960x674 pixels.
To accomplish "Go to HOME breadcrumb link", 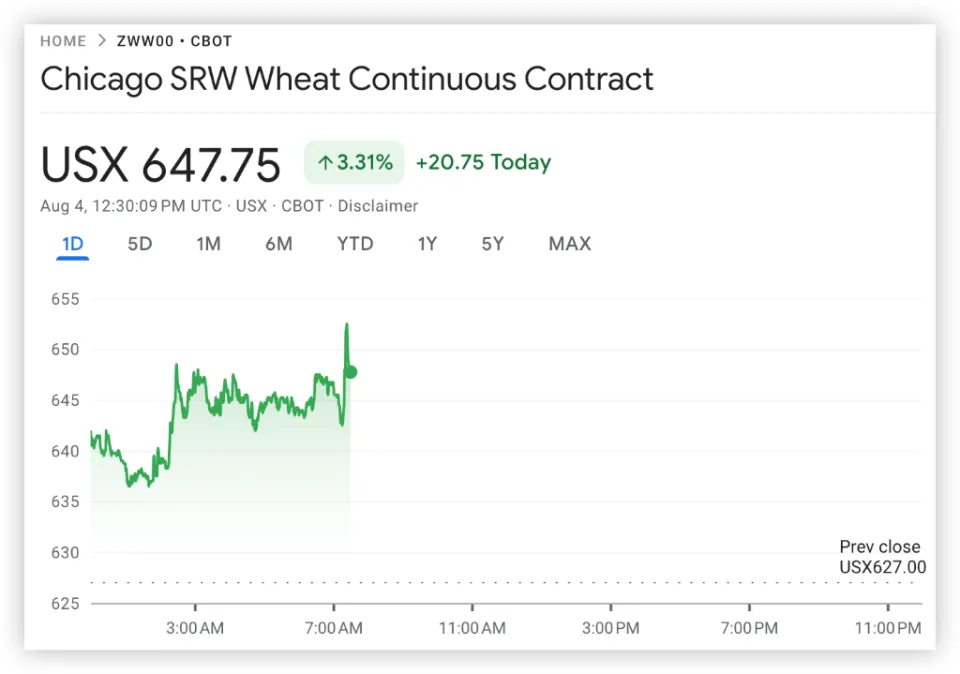I will click(x=63, y=41).
